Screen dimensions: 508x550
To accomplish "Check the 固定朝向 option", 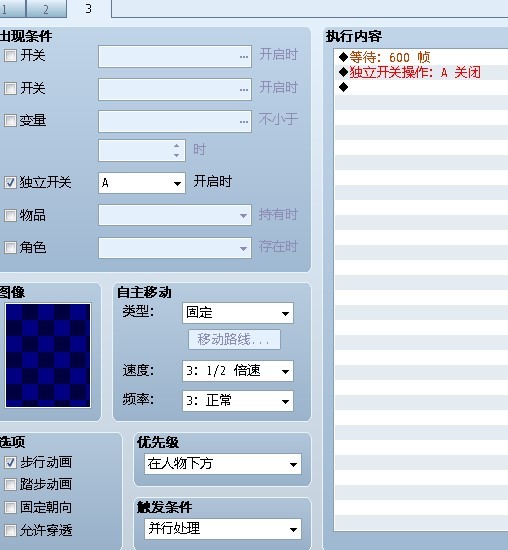I will tap(10, 507).
